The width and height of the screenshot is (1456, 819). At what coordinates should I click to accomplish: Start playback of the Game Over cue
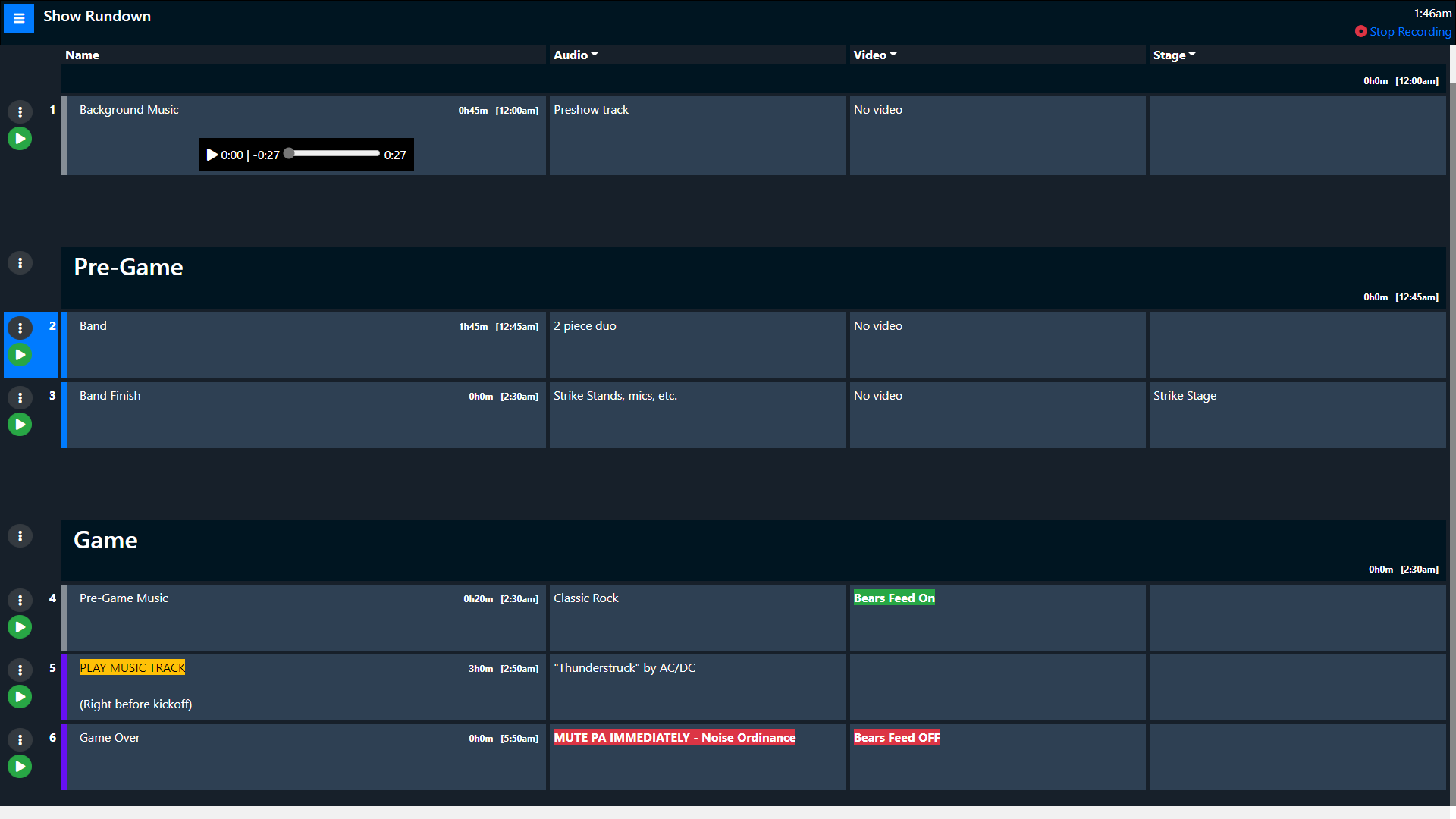click(20, 766)
